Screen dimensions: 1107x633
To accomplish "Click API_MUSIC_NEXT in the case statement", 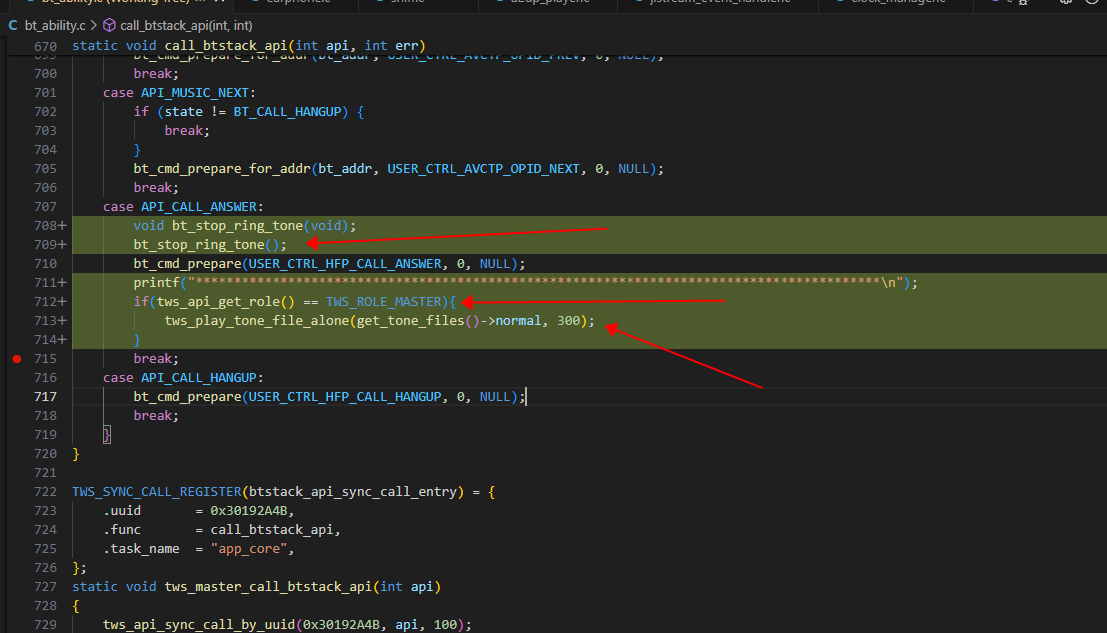I will [195, 92].
